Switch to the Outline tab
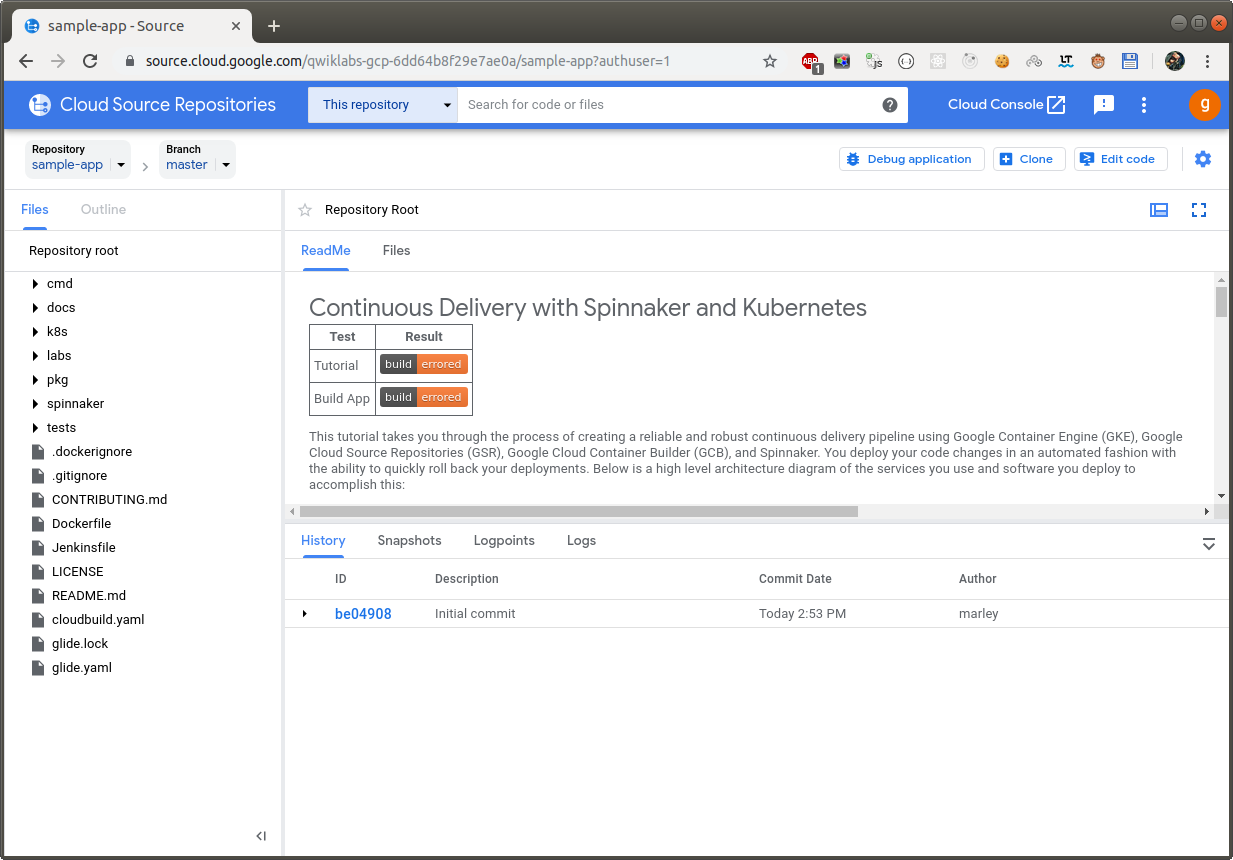The width and height of the screenshot is (1233, 860). tap(103, 210)
